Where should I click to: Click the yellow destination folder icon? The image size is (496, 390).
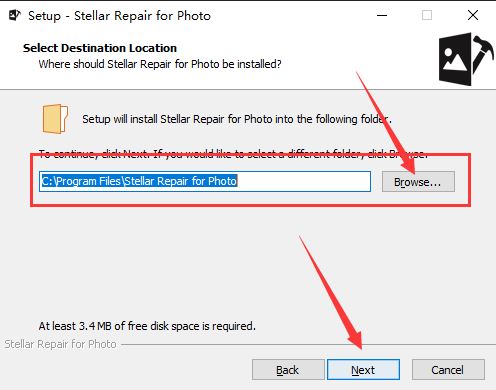pyautogui.click(x=55, y=119)
